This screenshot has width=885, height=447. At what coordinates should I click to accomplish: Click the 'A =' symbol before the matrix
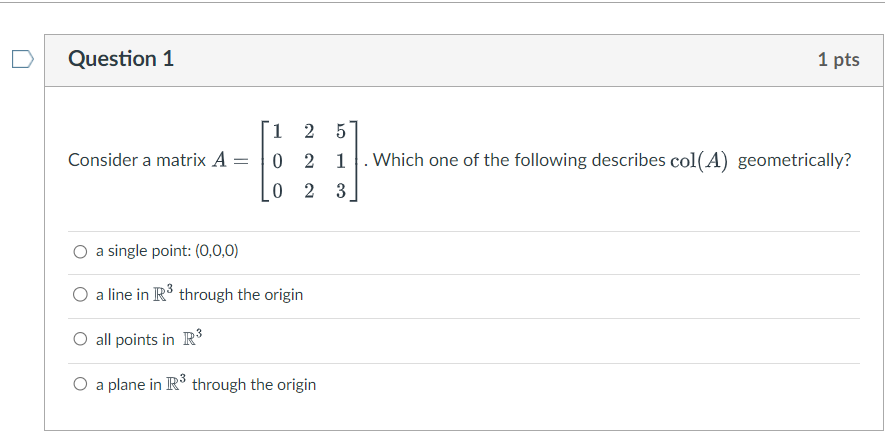[230, 161]
